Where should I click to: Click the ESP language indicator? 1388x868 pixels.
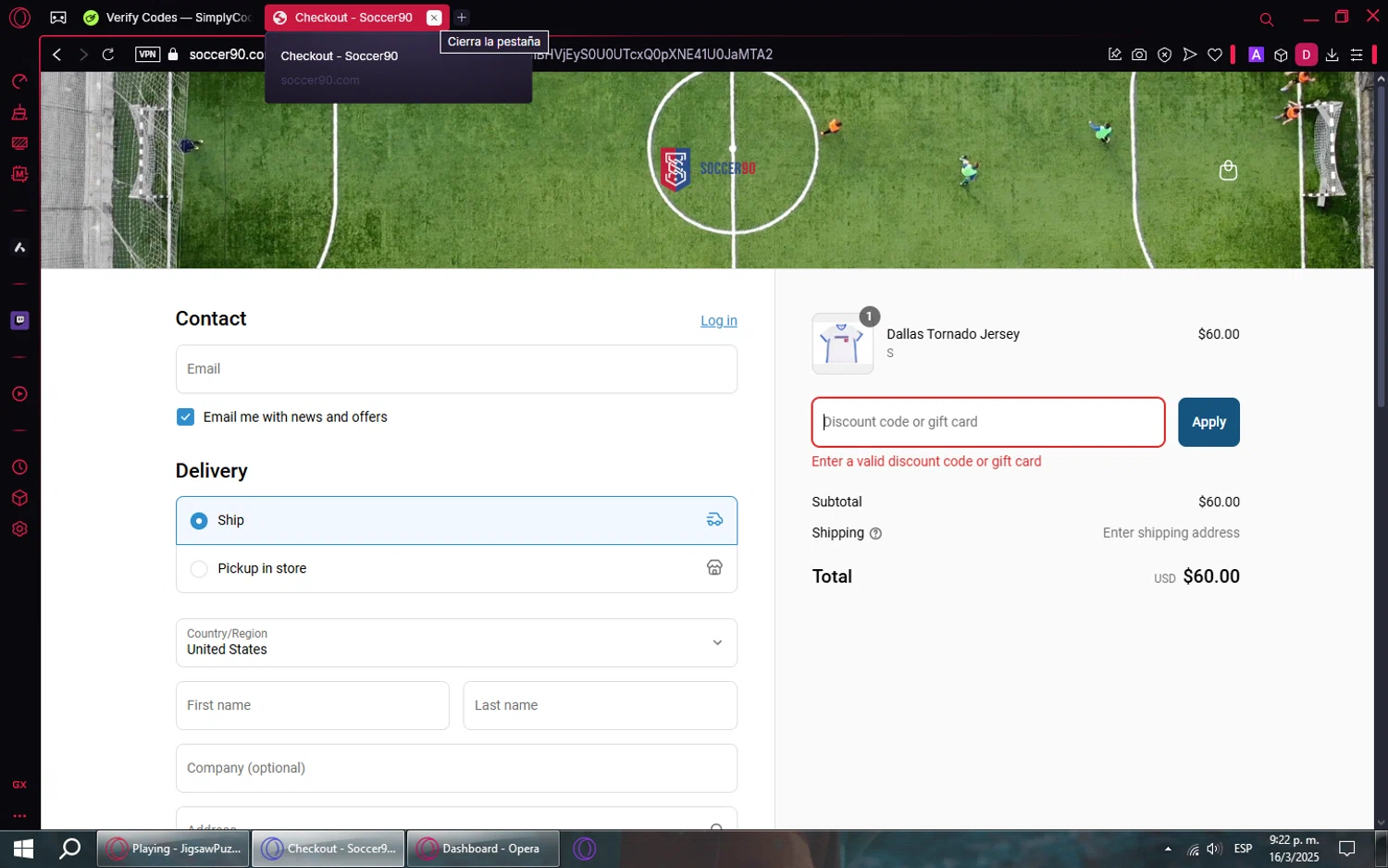1243,849
